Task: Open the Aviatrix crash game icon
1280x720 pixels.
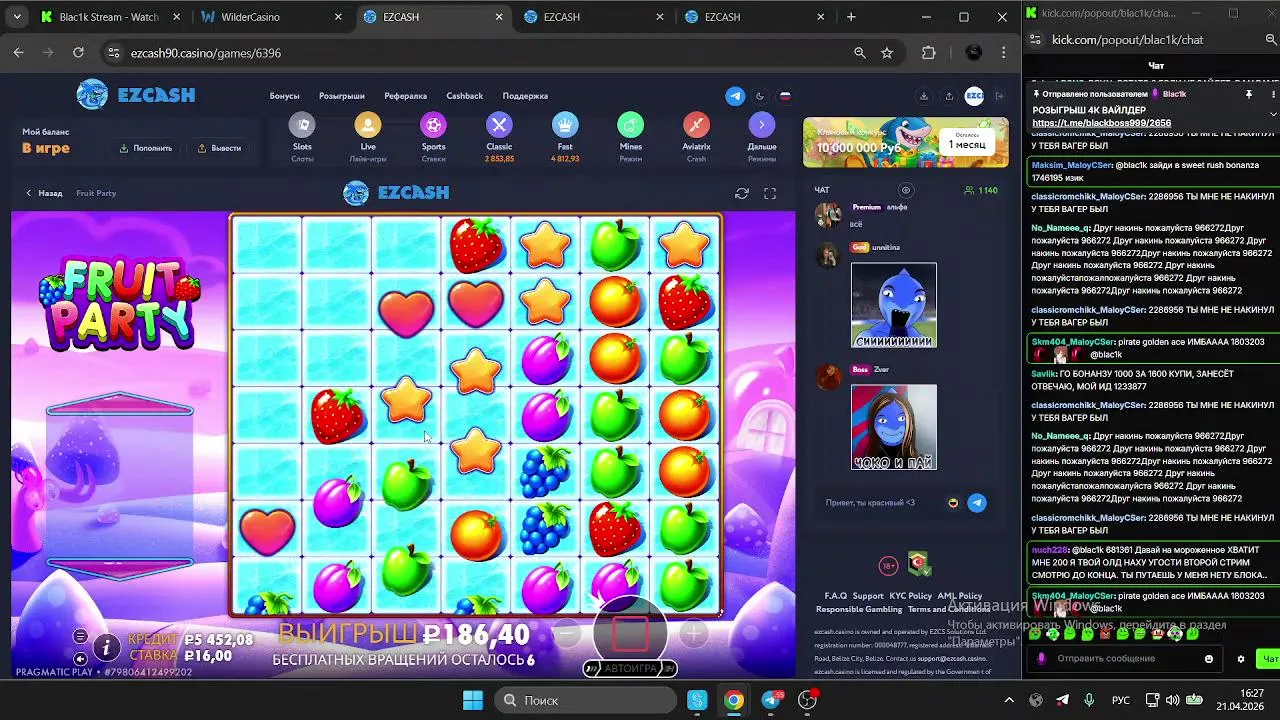Action: click(x=696, y=125)
